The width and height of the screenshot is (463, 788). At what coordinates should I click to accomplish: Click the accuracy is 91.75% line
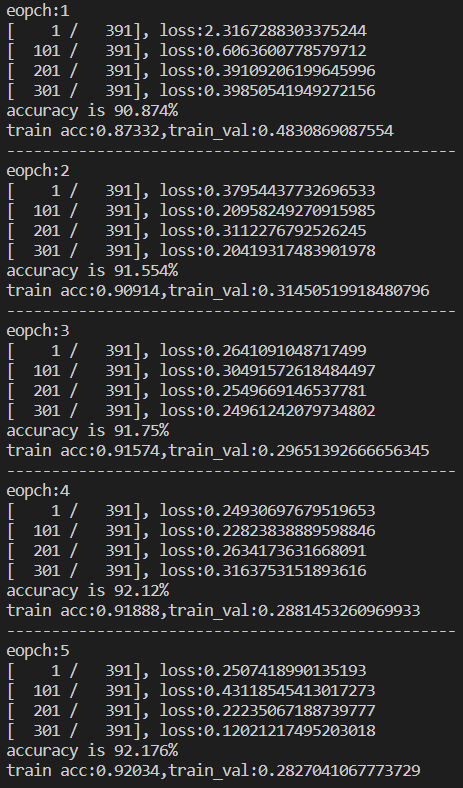pyautogui.click(x=87, y=431)
